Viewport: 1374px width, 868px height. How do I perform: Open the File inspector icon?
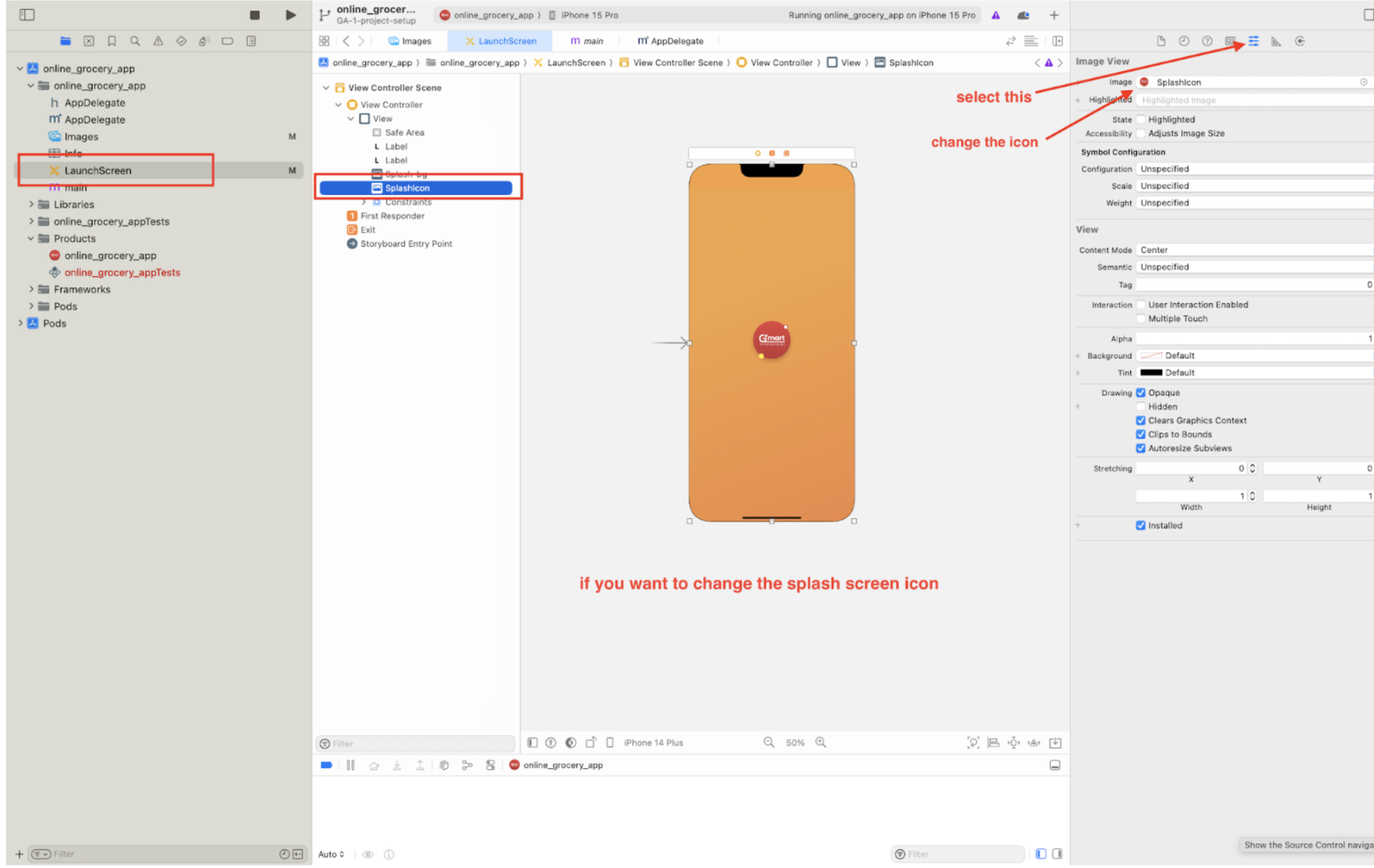pos(1160,41)
